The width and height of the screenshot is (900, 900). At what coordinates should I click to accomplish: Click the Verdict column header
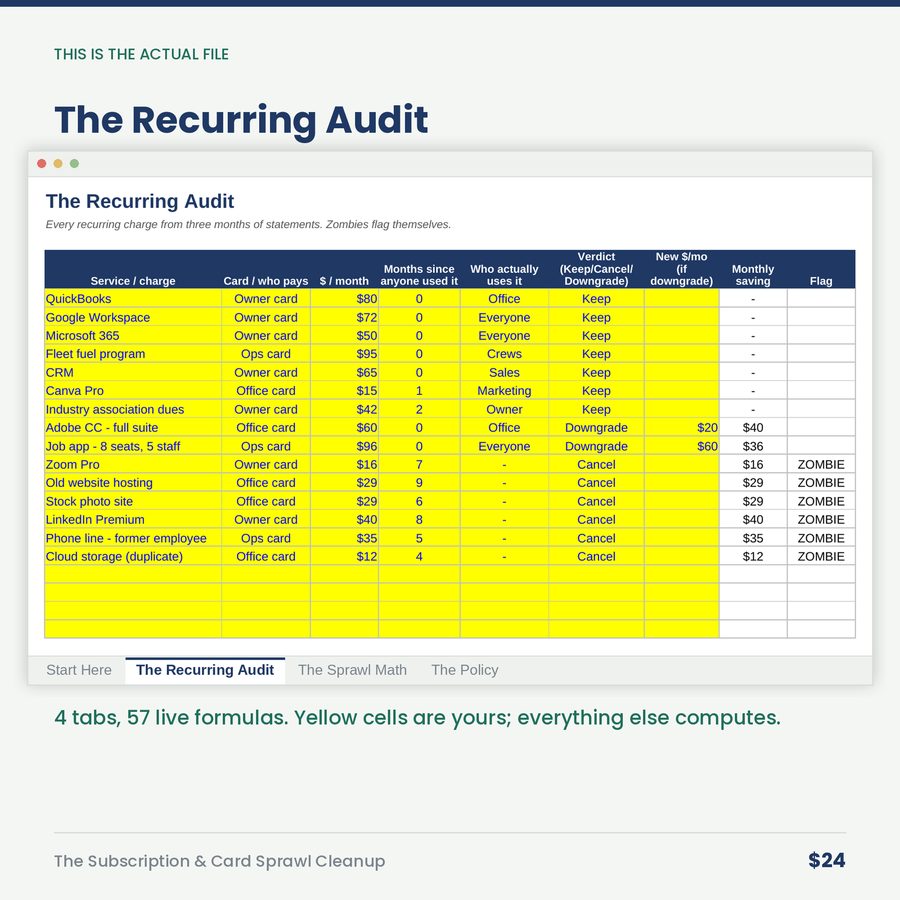(x=596, y=269)
